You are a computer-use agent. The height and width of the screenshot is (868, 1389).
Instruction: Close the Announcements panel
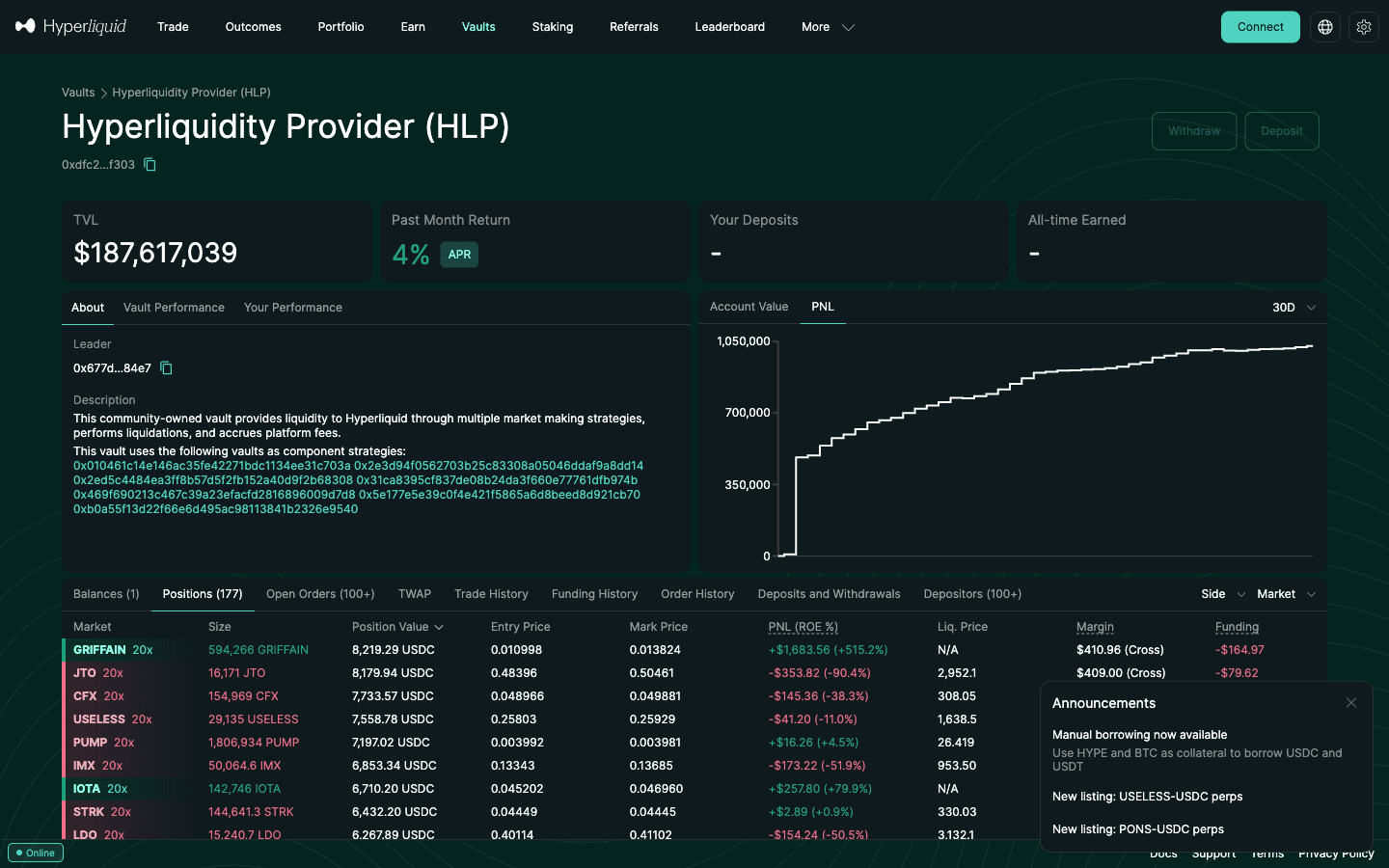coord(1351,703)
